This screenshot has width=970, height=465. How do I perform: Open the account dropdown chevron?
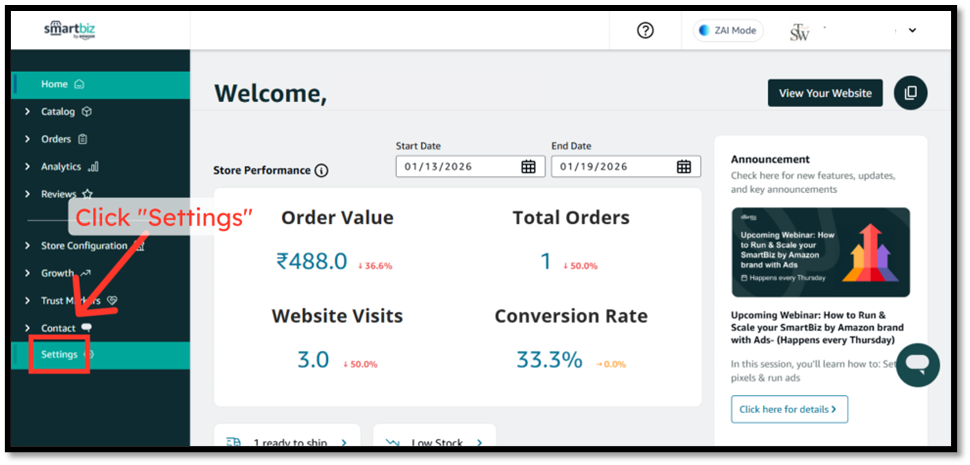coord(912,31)
